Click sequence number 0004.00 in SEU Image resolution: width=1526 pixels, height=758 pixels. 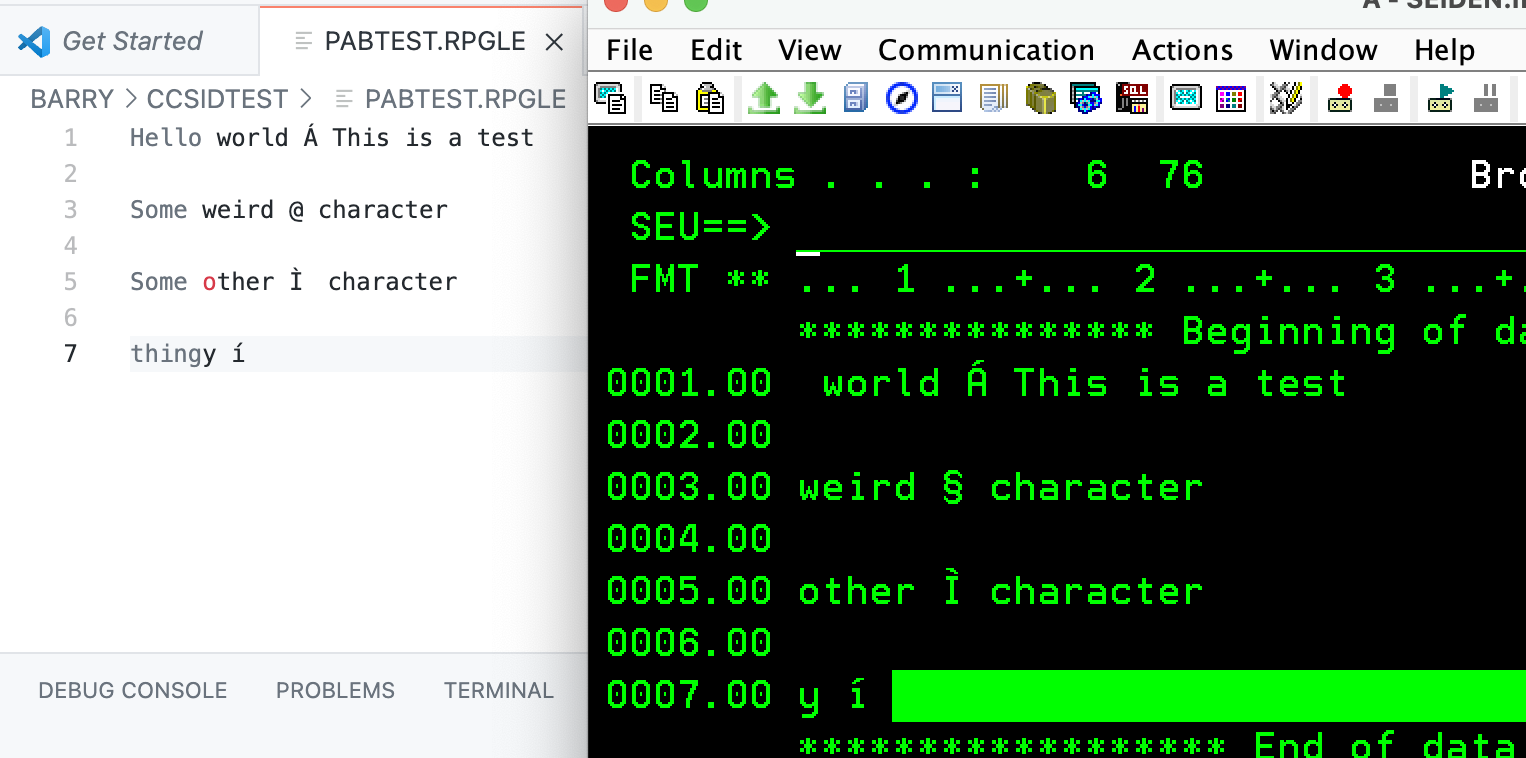coord(689,539)
